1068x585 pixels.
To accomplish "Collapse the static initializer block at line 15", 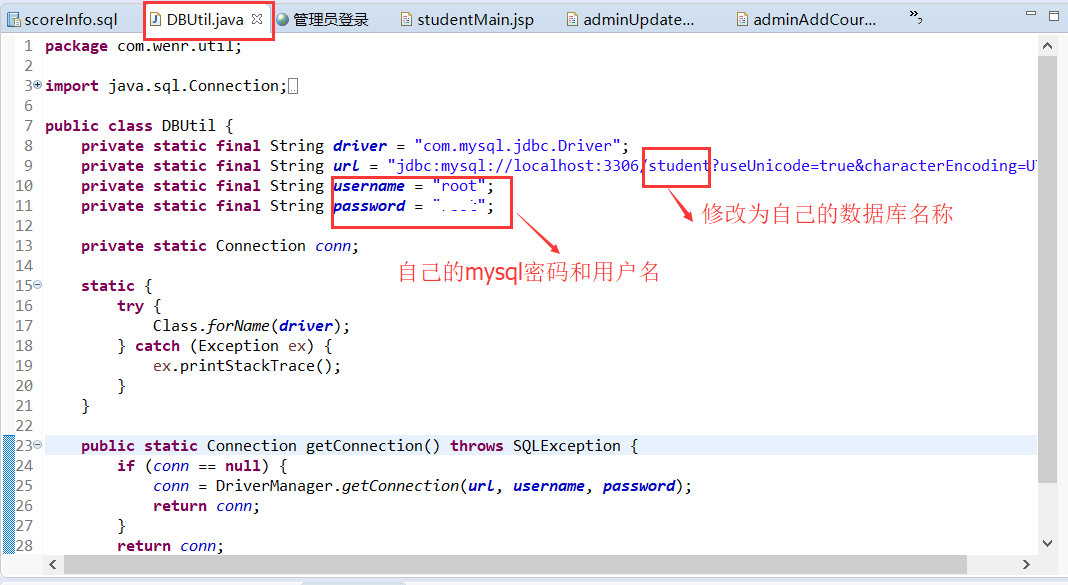I will [37, 285].
